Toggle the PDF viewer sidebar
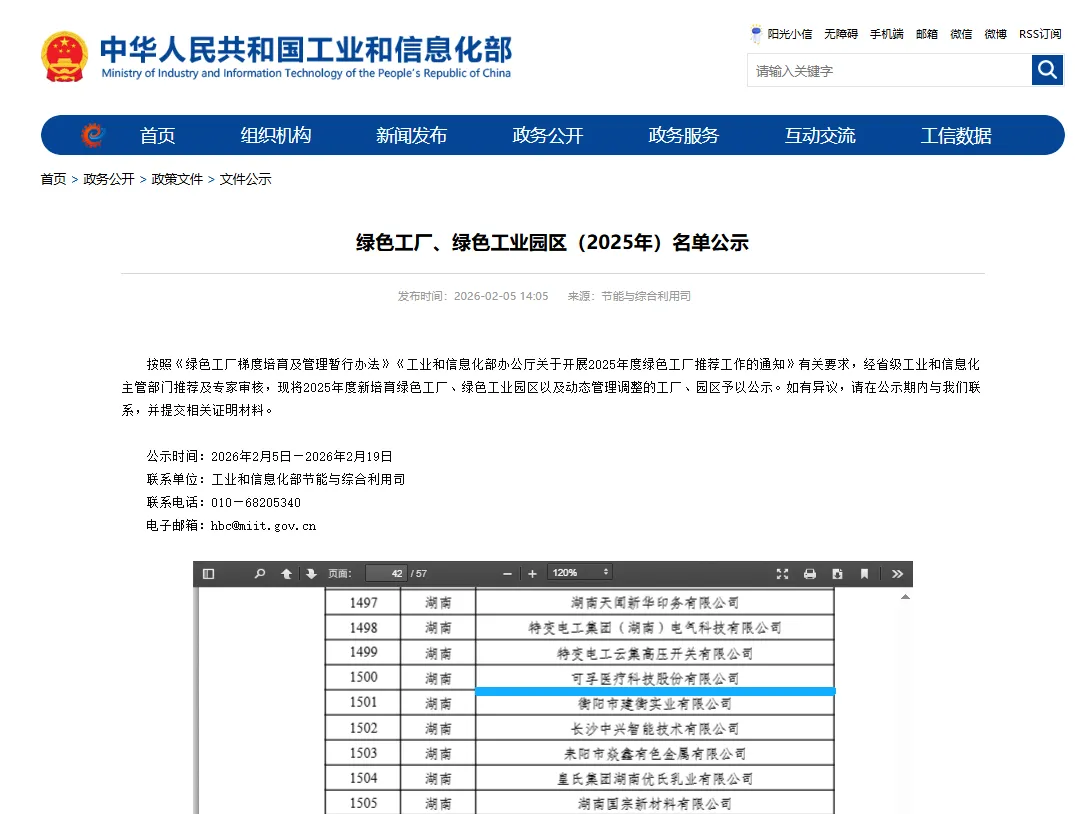 [208, 574]
